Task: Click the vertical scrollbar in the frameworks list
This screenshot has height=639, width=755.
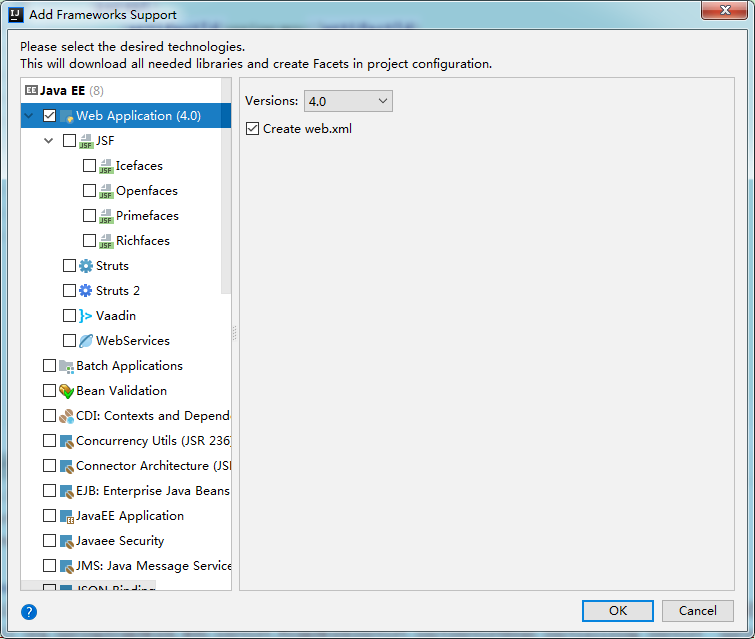Action: click(x=226, y=188)
